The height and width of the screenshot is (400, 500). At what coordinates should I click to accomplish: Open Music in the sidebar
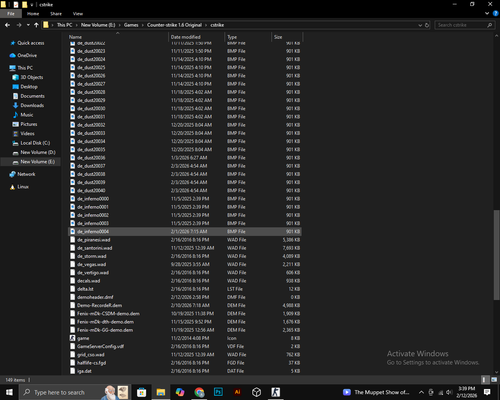click(x=27, y=115)
